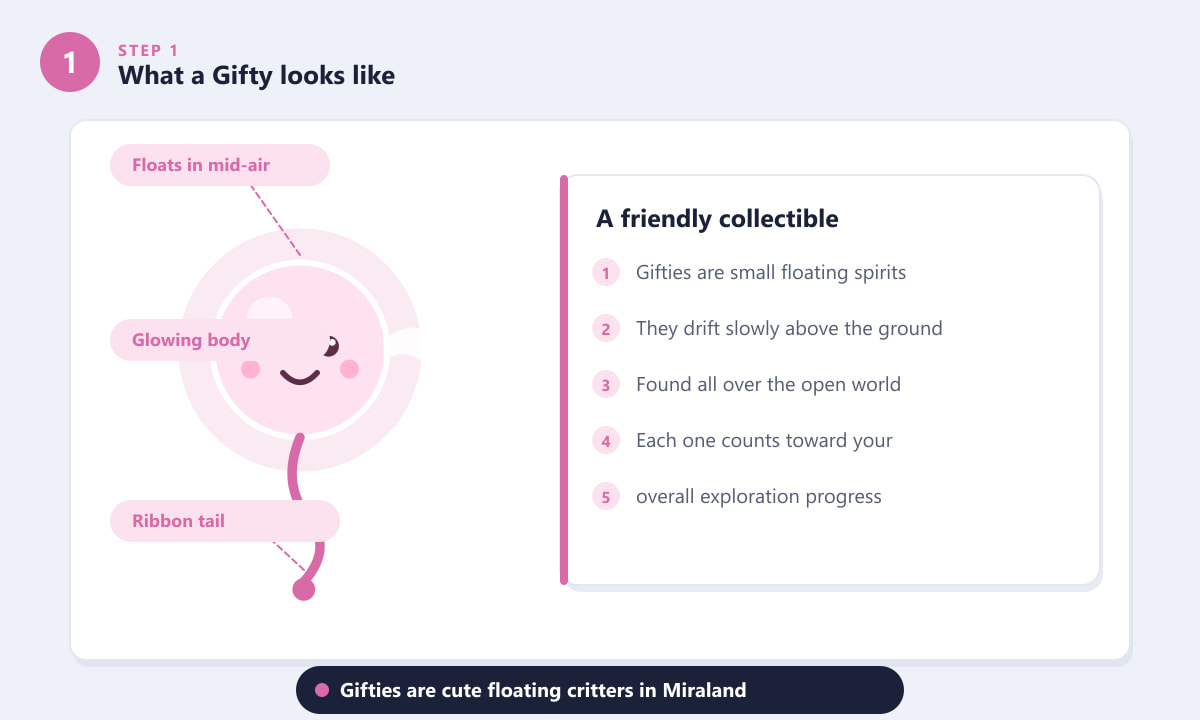Screen dimensions: 1200x720
Task: Click the Gifty's dark eye
Action: [331, 347]
